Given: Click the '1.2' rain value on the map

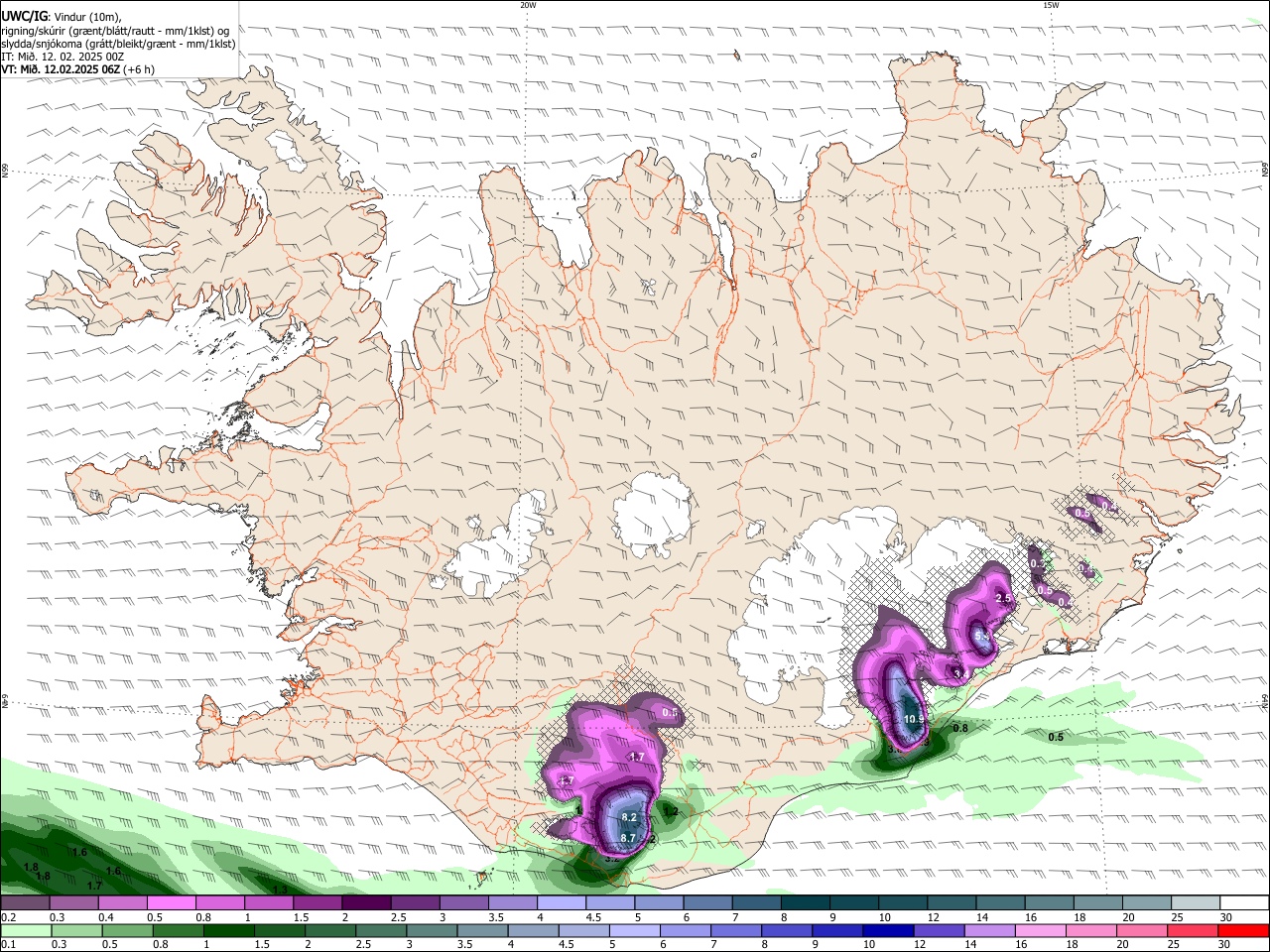Looking at the screenshot, I should [671, 811].
